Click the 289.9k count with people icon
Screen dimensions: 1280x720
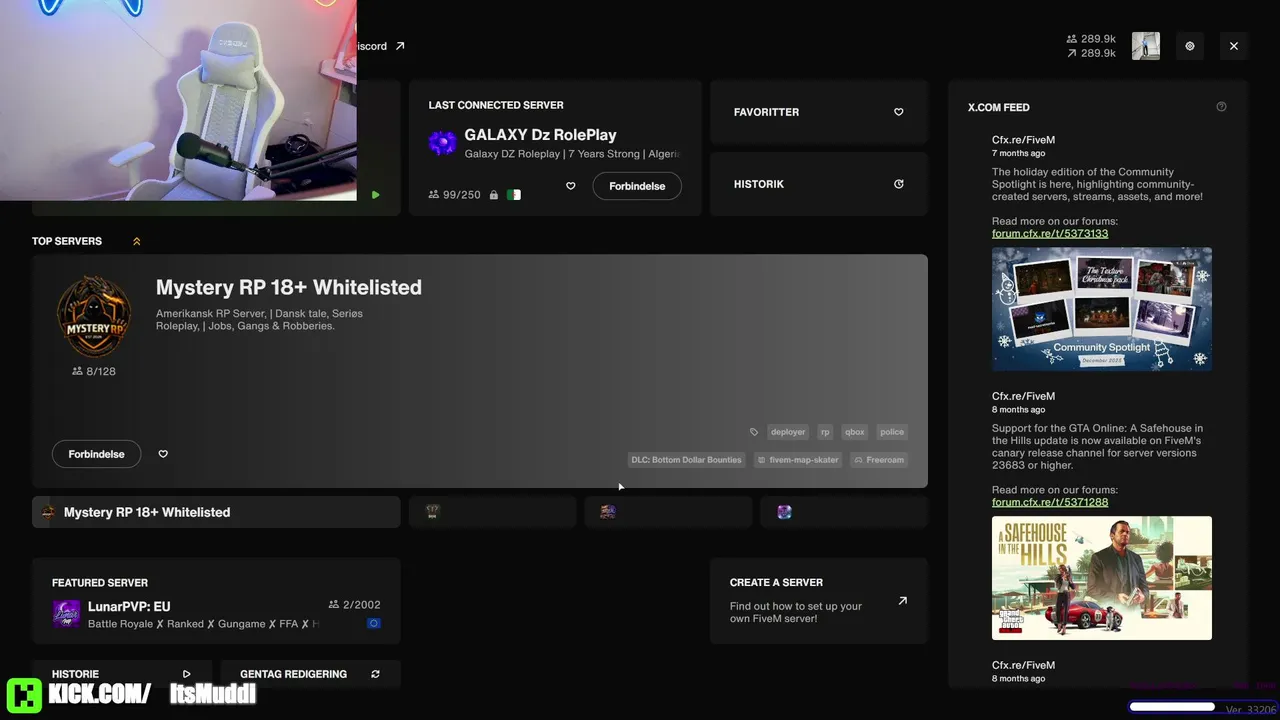tap(1092, 39)
